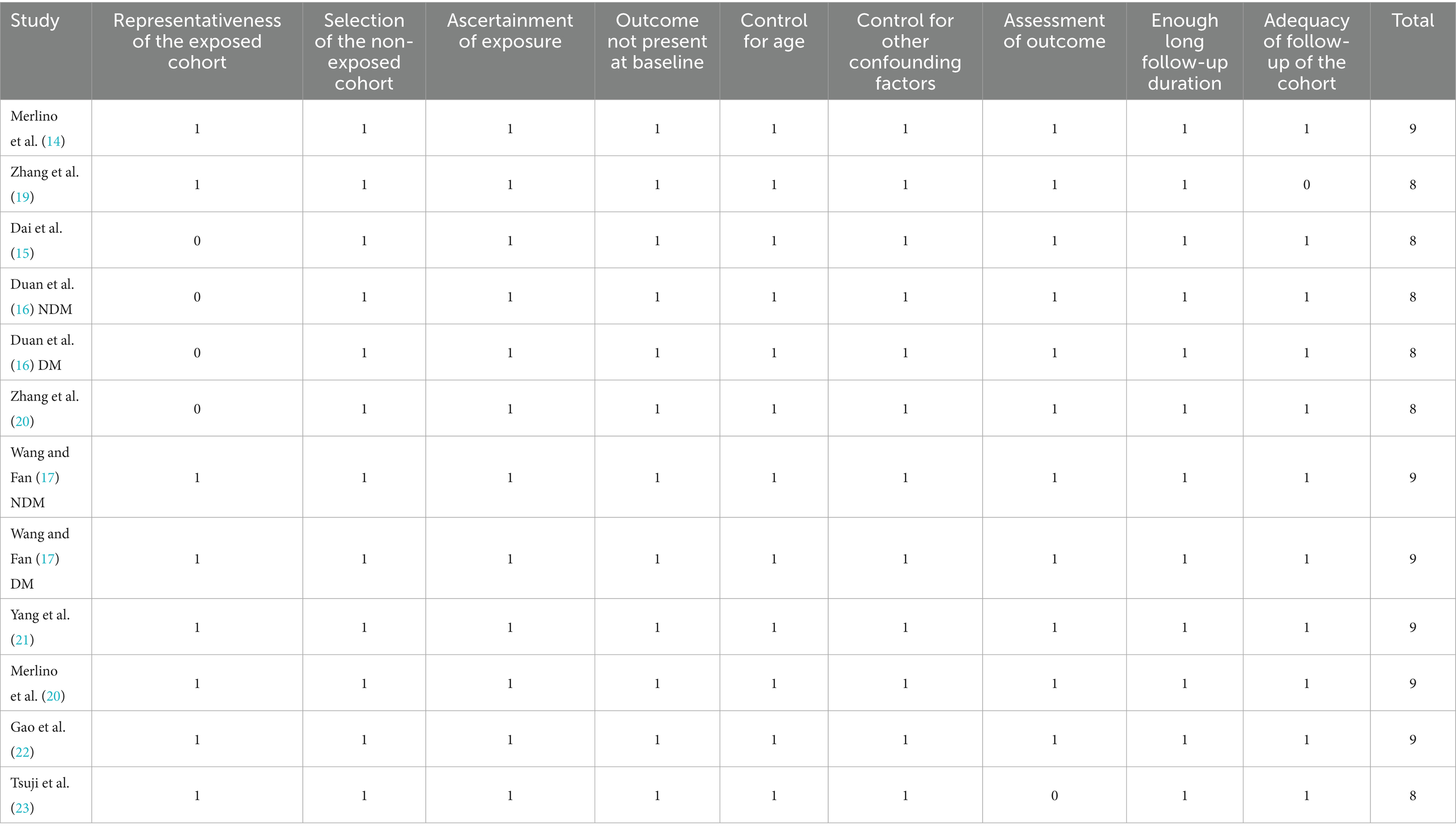Click the Ascertainment of exposure header
1456x832 pixels.
(x=510, y=31)
